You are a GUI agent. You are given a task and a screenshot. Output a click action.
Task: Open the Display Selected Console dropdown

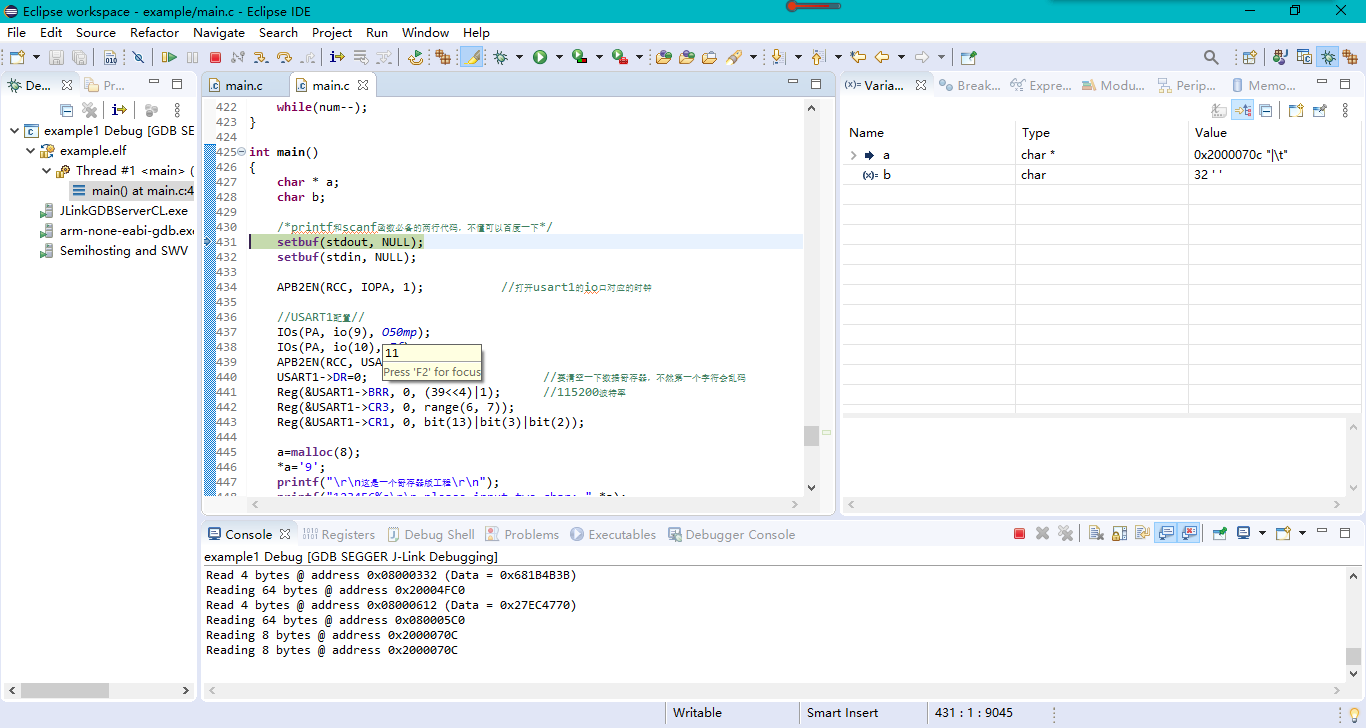(1262, 533)
